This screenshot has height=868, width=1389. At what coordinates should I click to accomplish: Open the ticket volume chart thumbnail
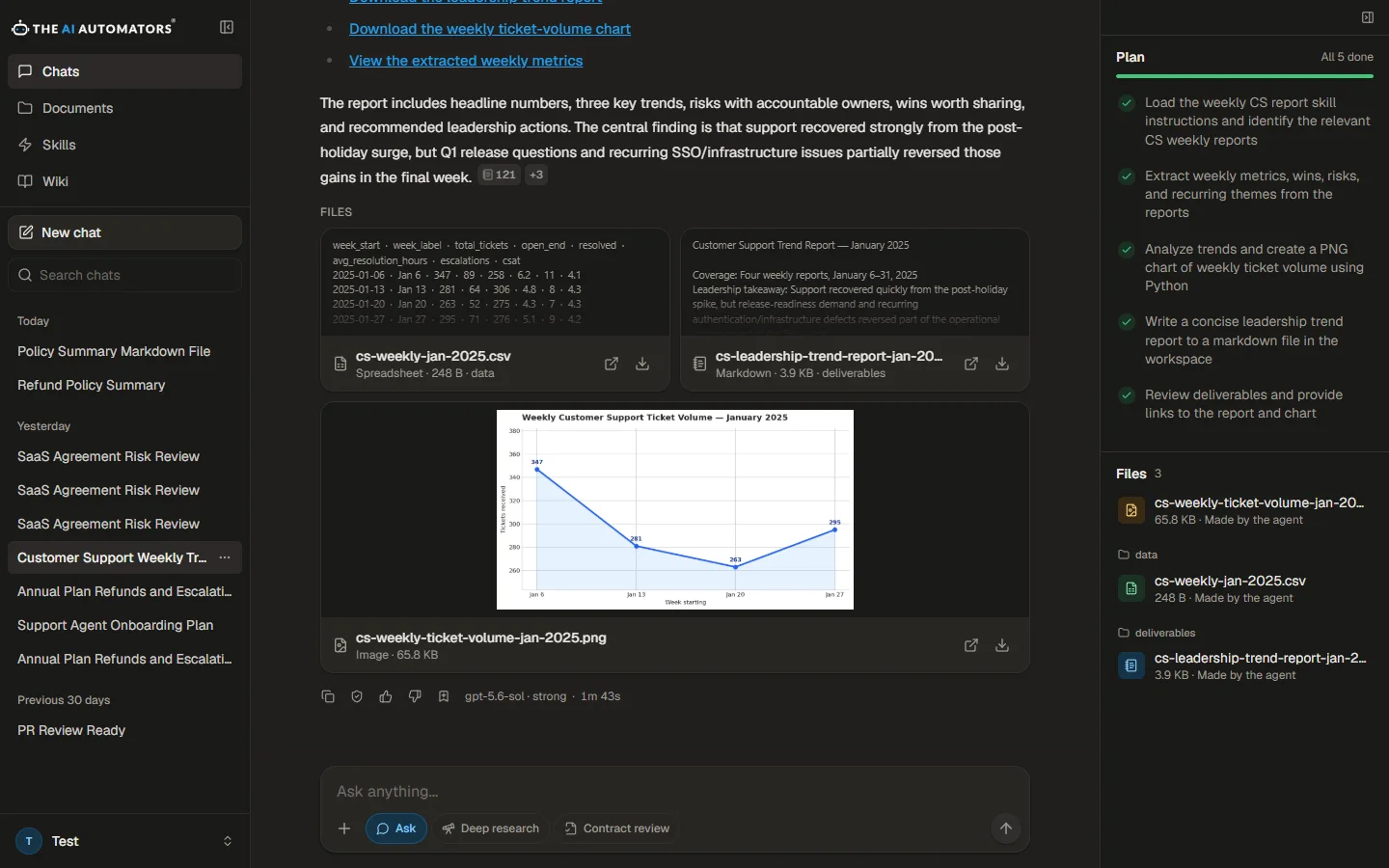click(x=675, y=509)
